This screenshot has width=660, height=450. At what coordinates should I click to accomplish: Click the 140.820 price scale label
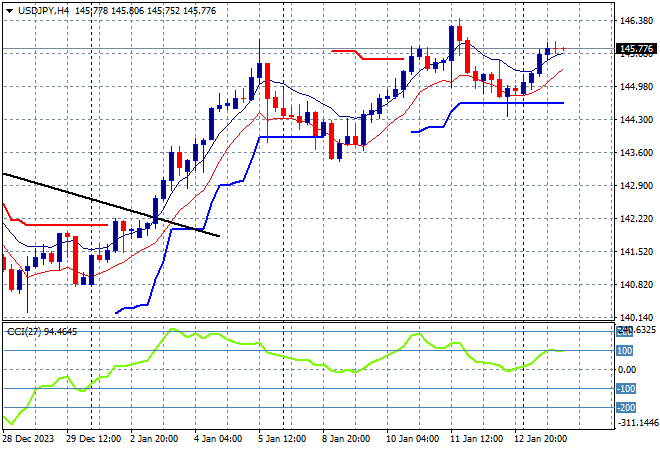click(636, 285)
